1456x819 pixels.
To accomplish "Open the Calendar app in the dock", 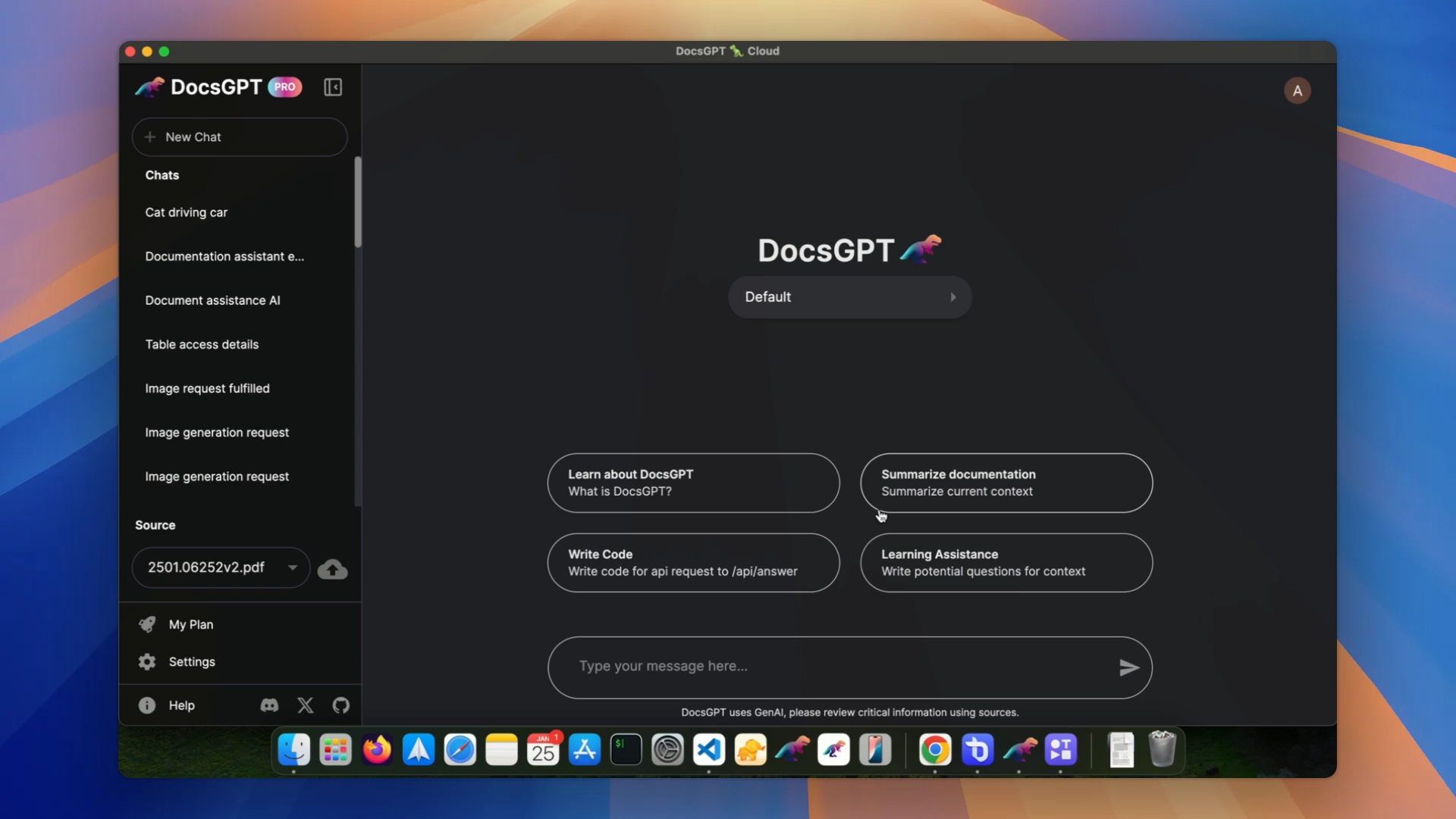I will [x=543, y=750].
